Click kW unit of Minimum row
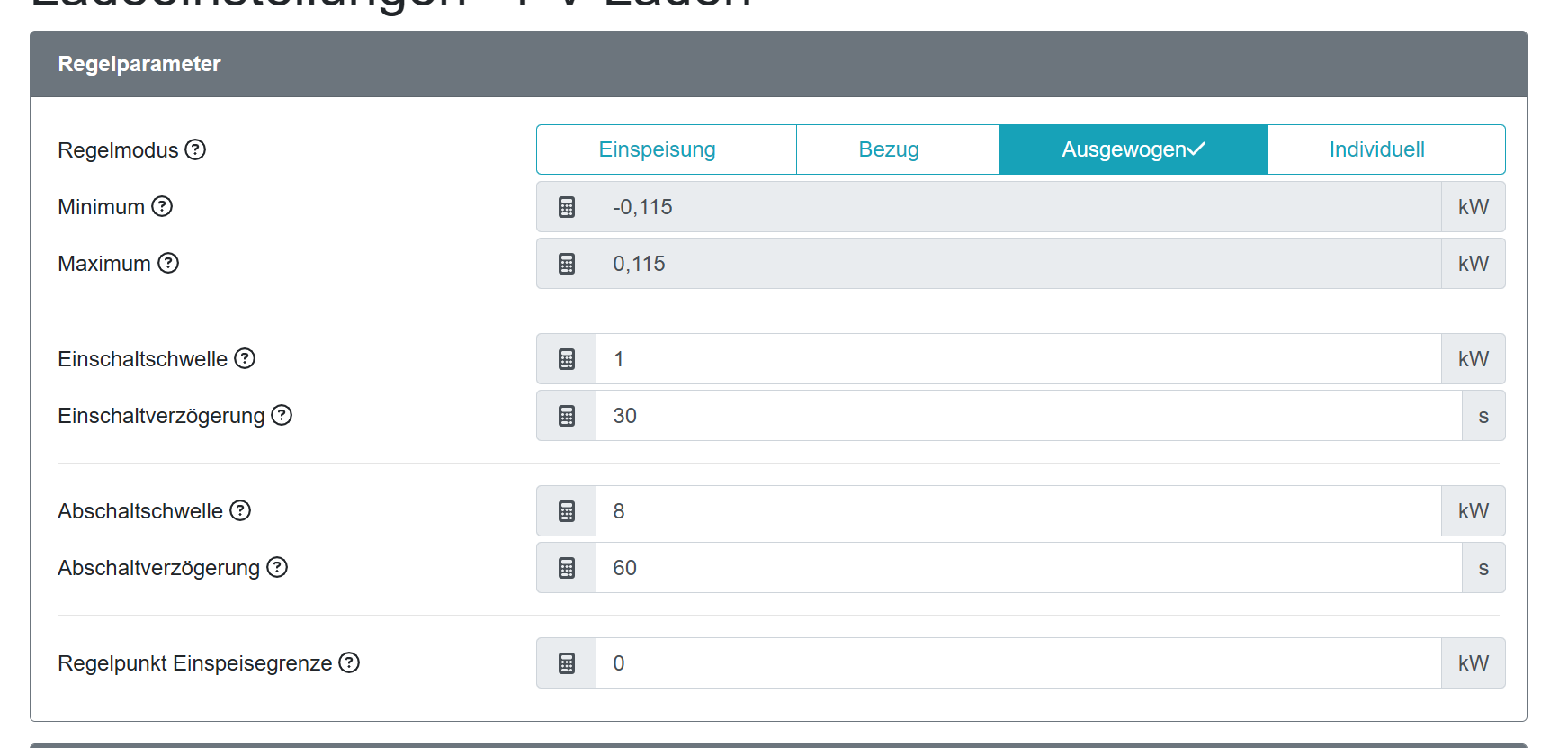 pyautogui.click(x=1474, y=207)
